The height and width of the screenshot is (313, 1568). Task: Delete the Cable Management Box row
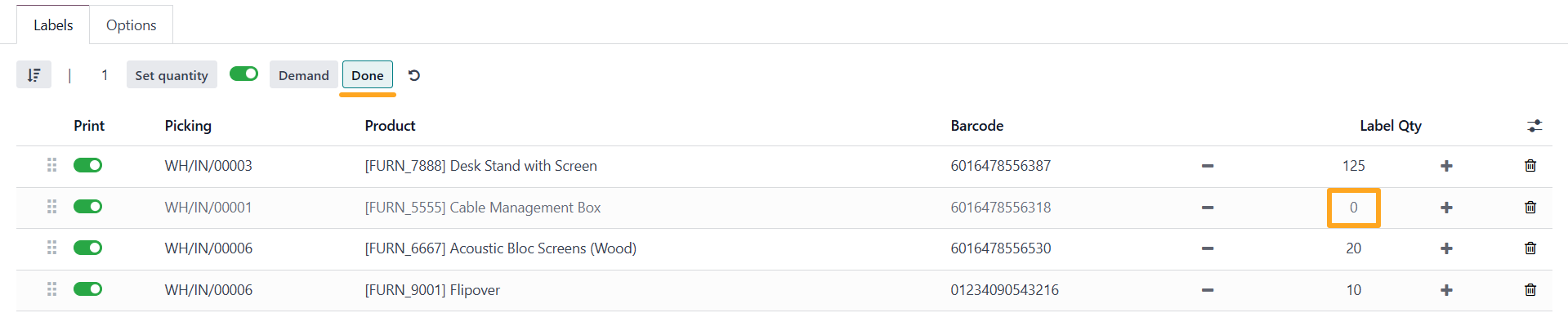pos(1530,208)
